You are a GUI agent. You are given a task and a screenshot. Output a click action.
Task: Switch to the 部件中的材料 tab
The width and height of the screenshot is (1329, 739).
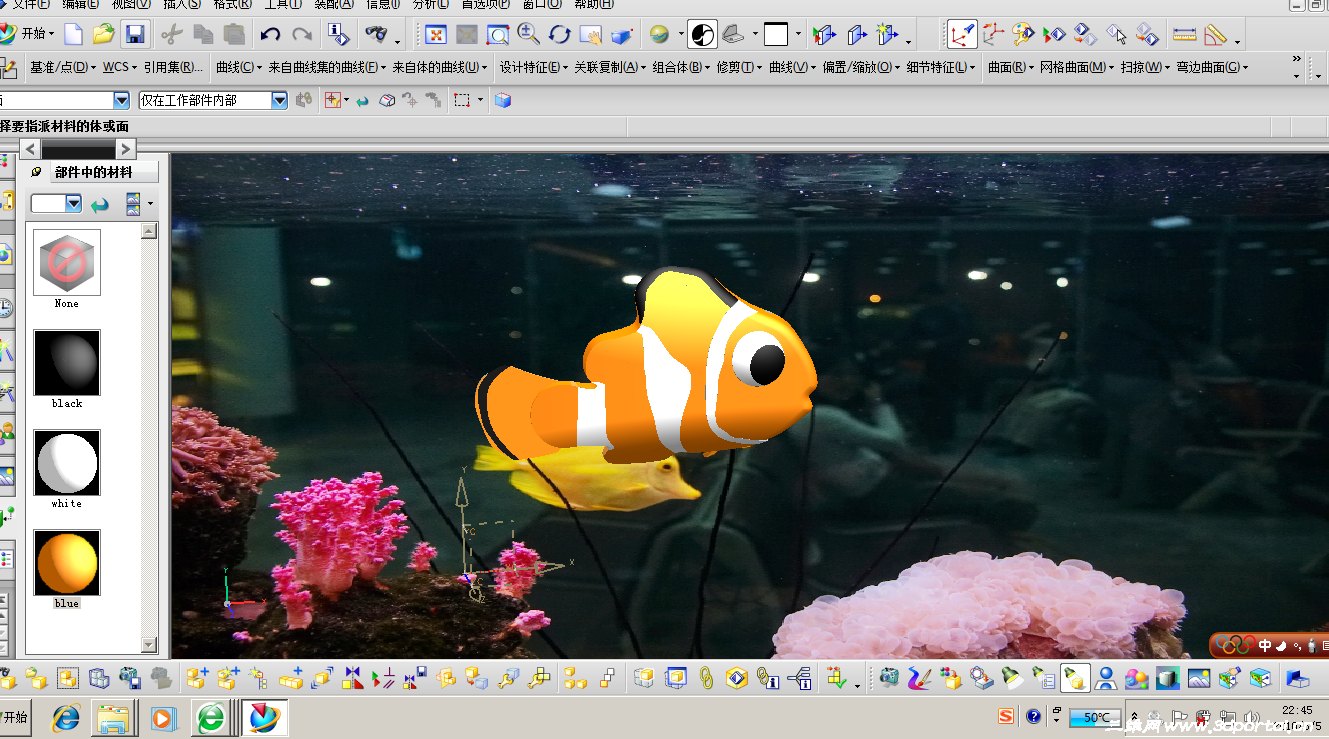(93, 172)
